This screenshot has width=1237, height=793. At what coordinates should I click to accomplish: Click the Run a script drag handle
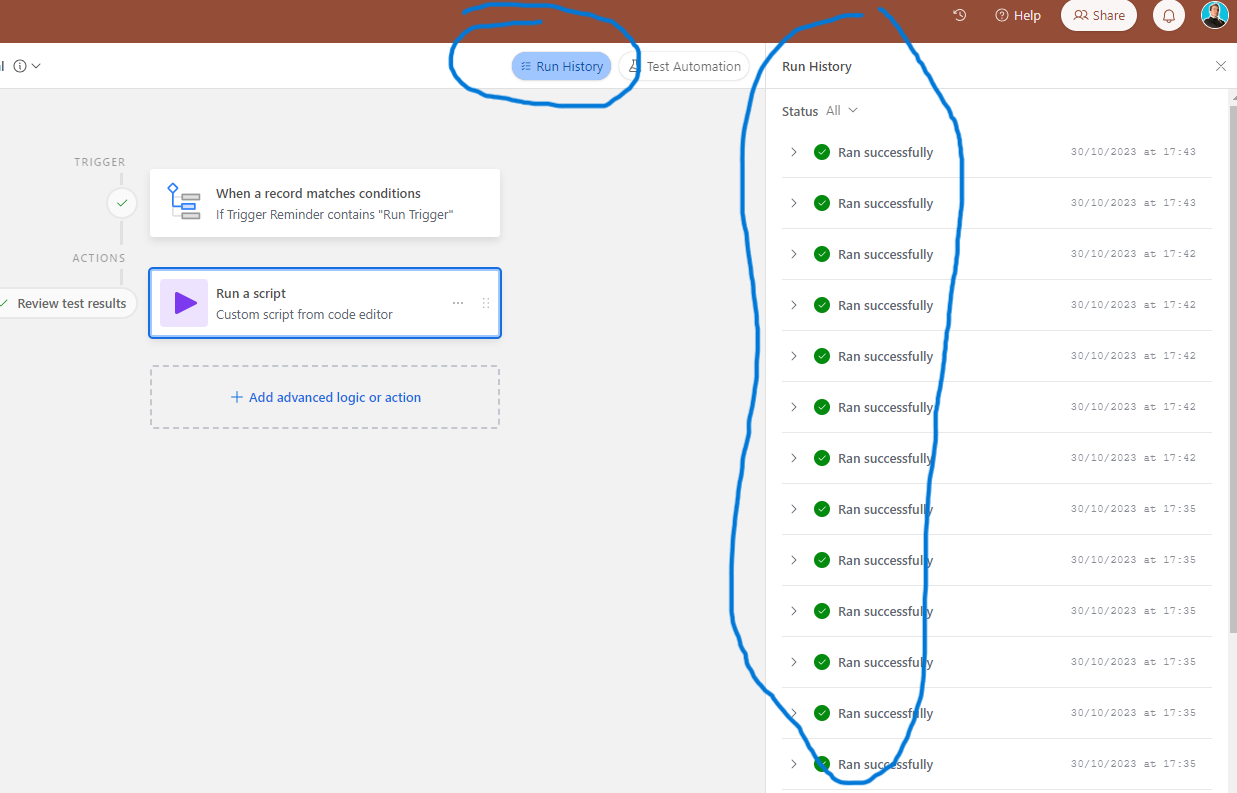point(486,303)
